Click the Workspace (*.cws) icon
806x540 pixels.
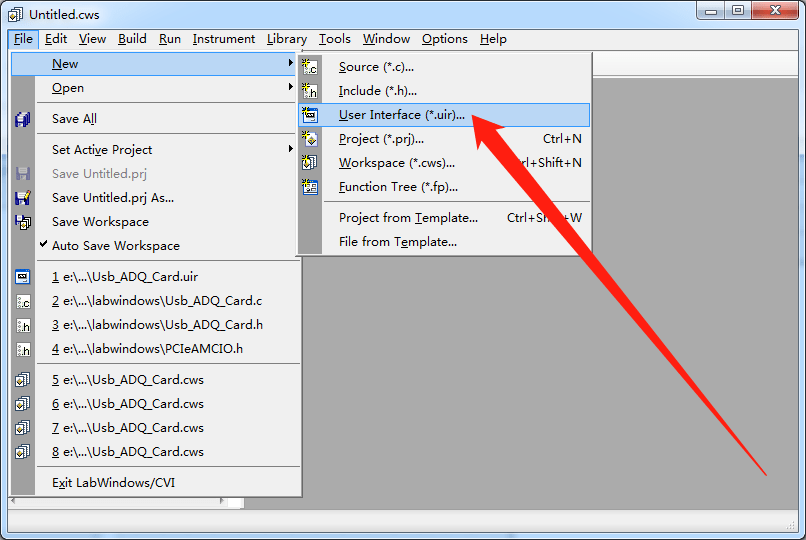309,163
